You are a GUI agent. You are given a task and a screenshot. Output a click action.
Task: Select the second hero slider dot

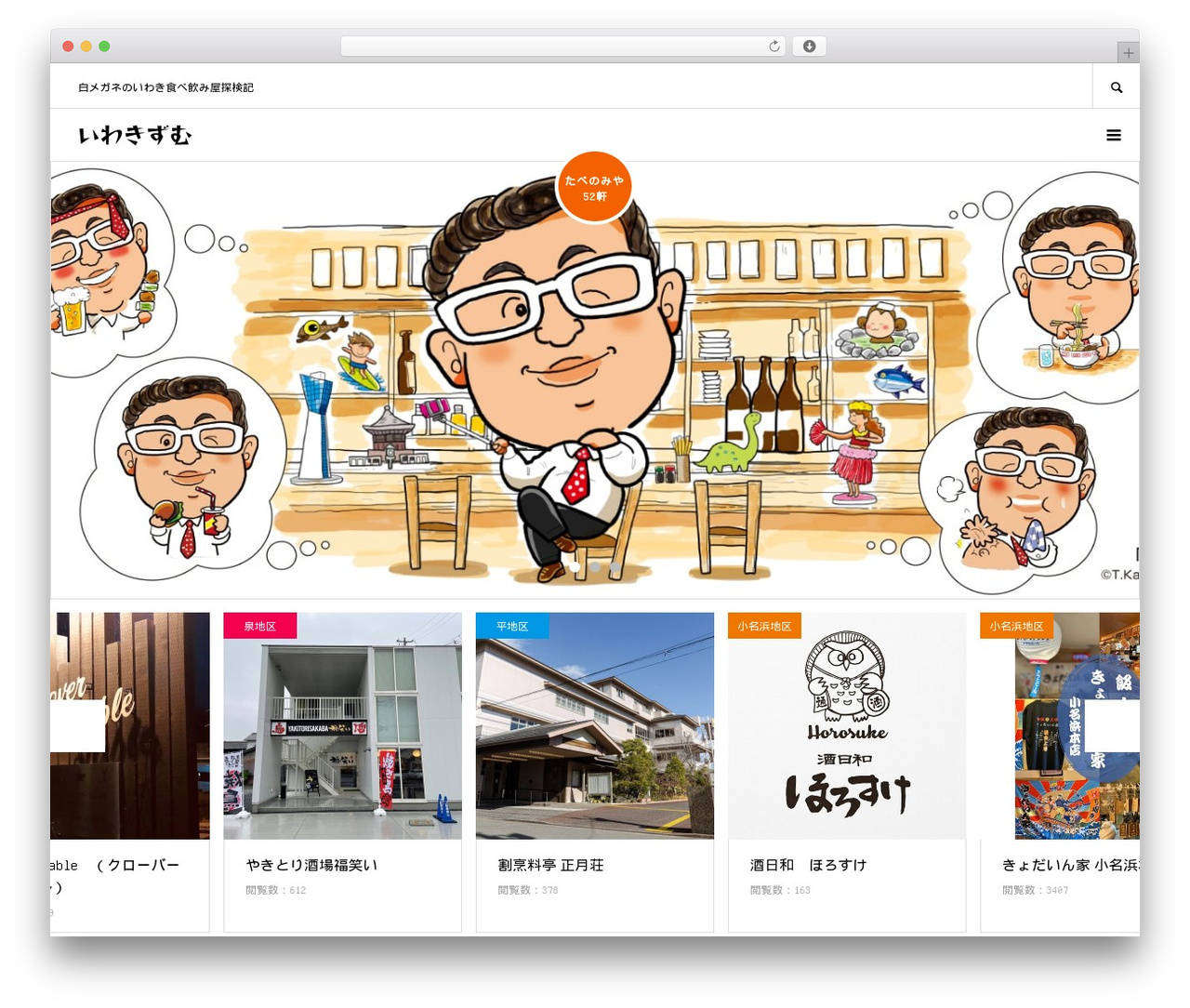point(595,566)
